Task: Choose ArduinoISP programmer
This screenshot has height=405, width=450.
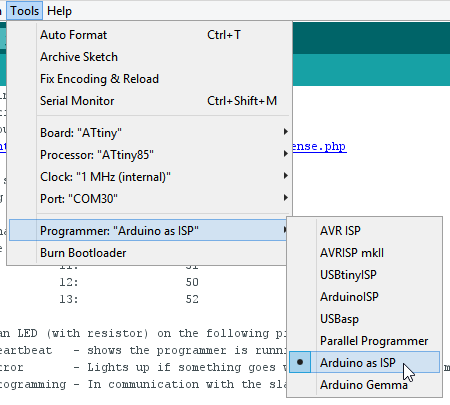Action: [x=365, y=297]
